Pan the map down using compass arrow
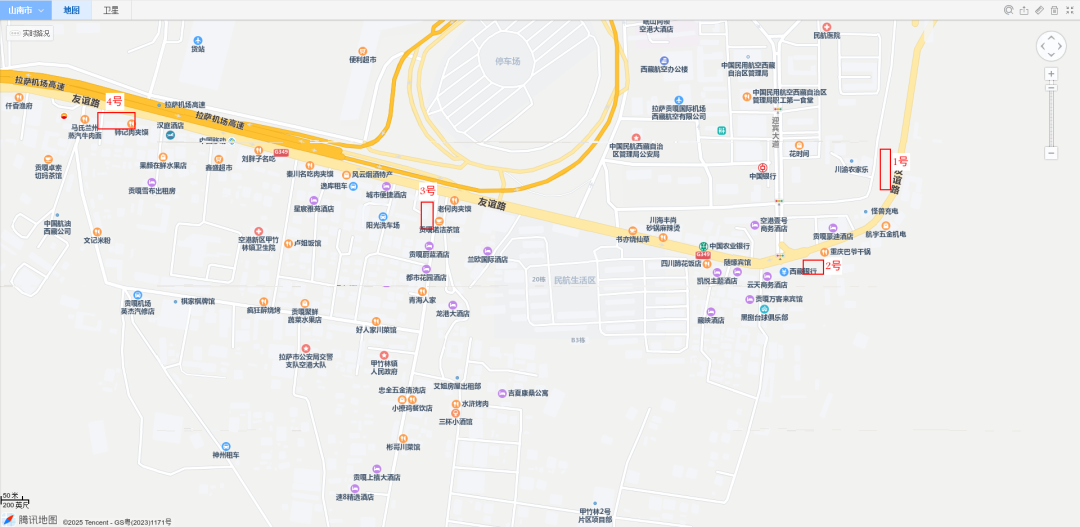 (1051, 56)
